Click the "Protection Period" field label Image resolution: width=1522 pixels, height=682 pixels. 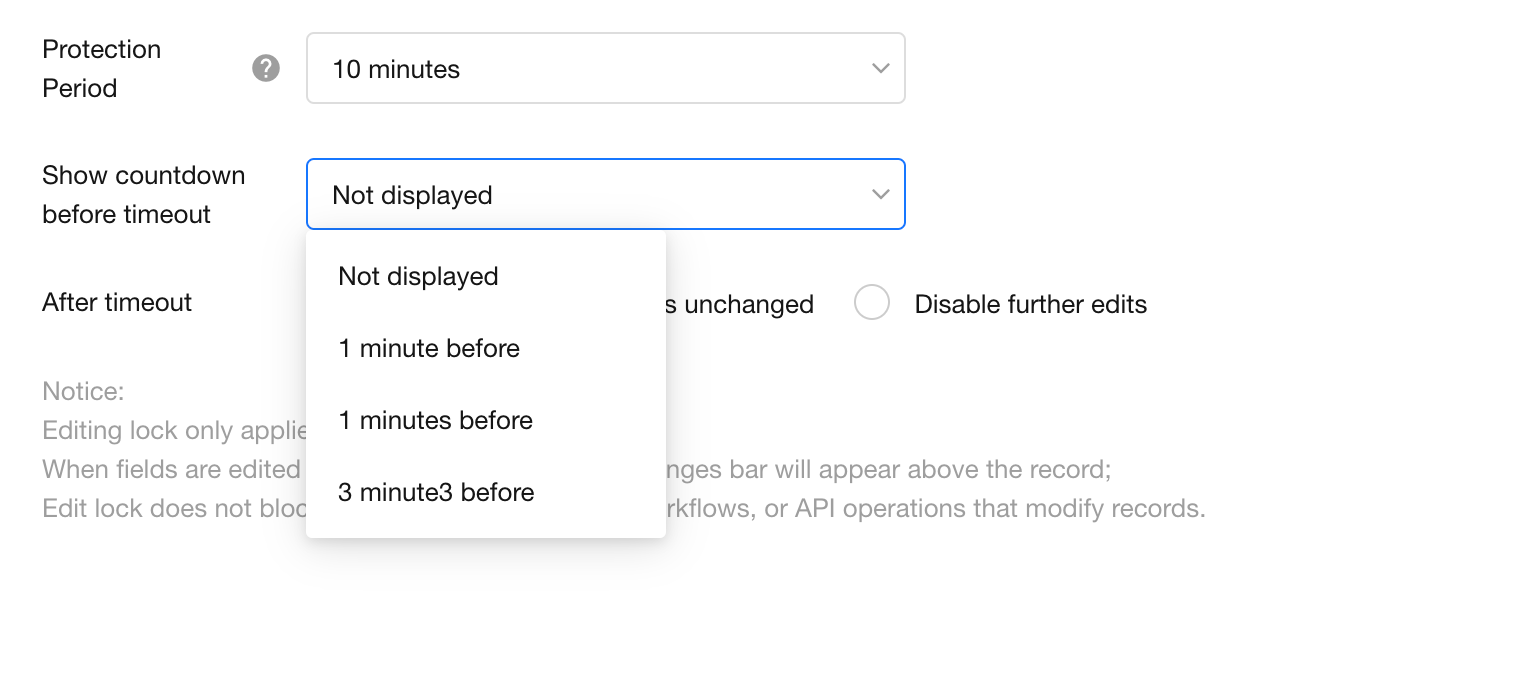[x=101, y=69]
